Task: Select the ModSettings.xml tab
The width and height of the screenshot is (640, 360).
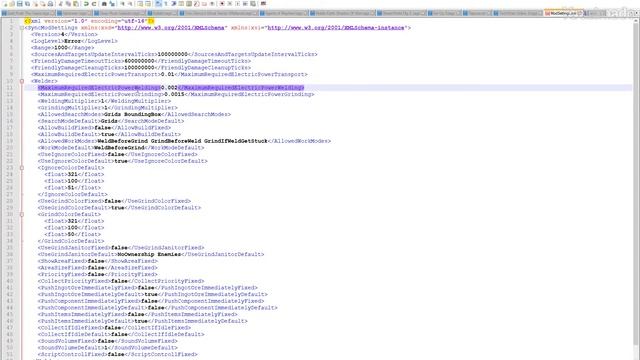Action: (x=563, y=13)
